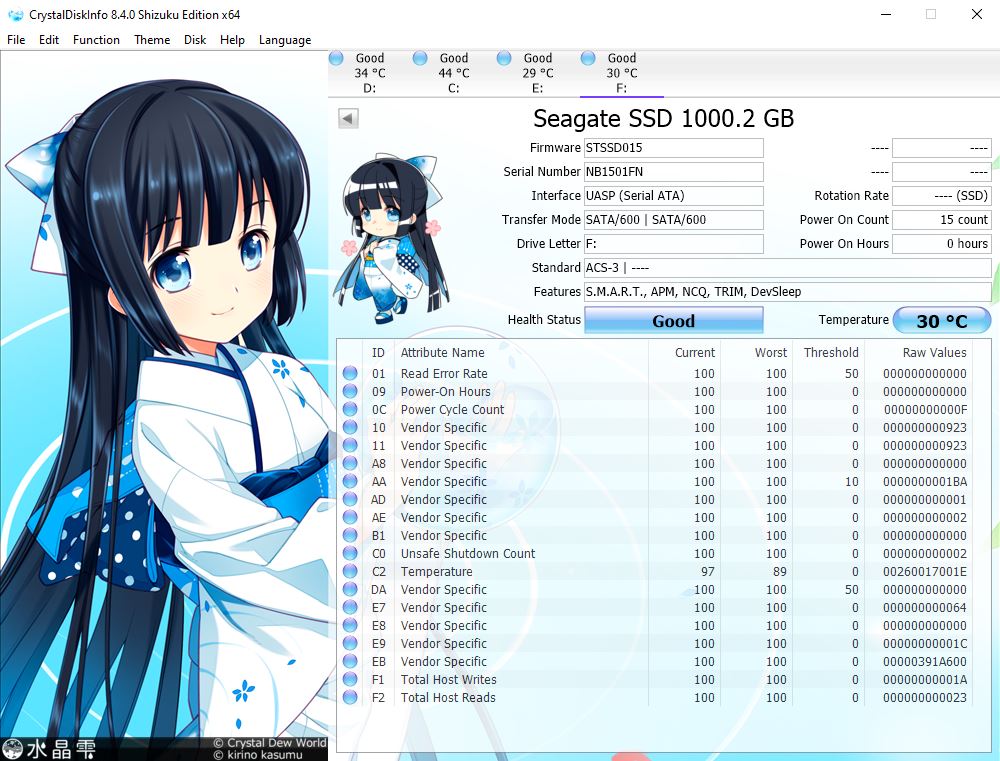Click raw value 00000391A600 in EB row
Screen dimensions: 1000x761
pyautogui.click(x=925, y=661)
